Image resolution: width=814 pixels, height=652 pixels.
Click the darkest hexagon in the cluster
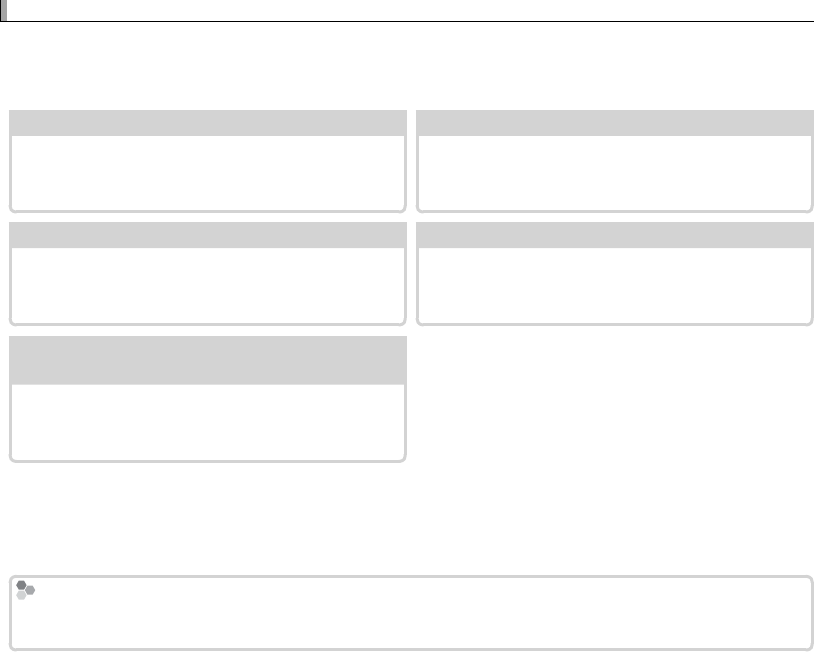pyautogui.click(x=21, y=585)
